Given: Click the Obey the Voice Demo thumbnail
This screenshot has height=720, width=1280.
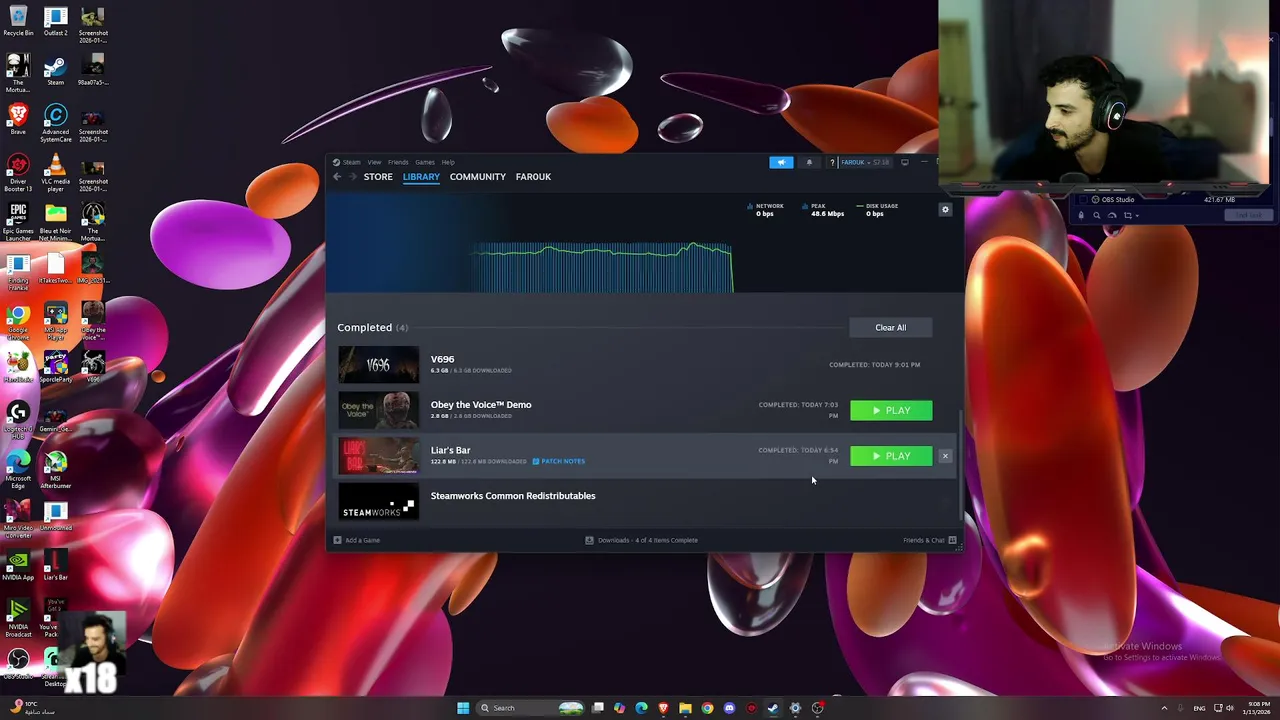Looking at the screenshot, I should (x=378, y=410).
